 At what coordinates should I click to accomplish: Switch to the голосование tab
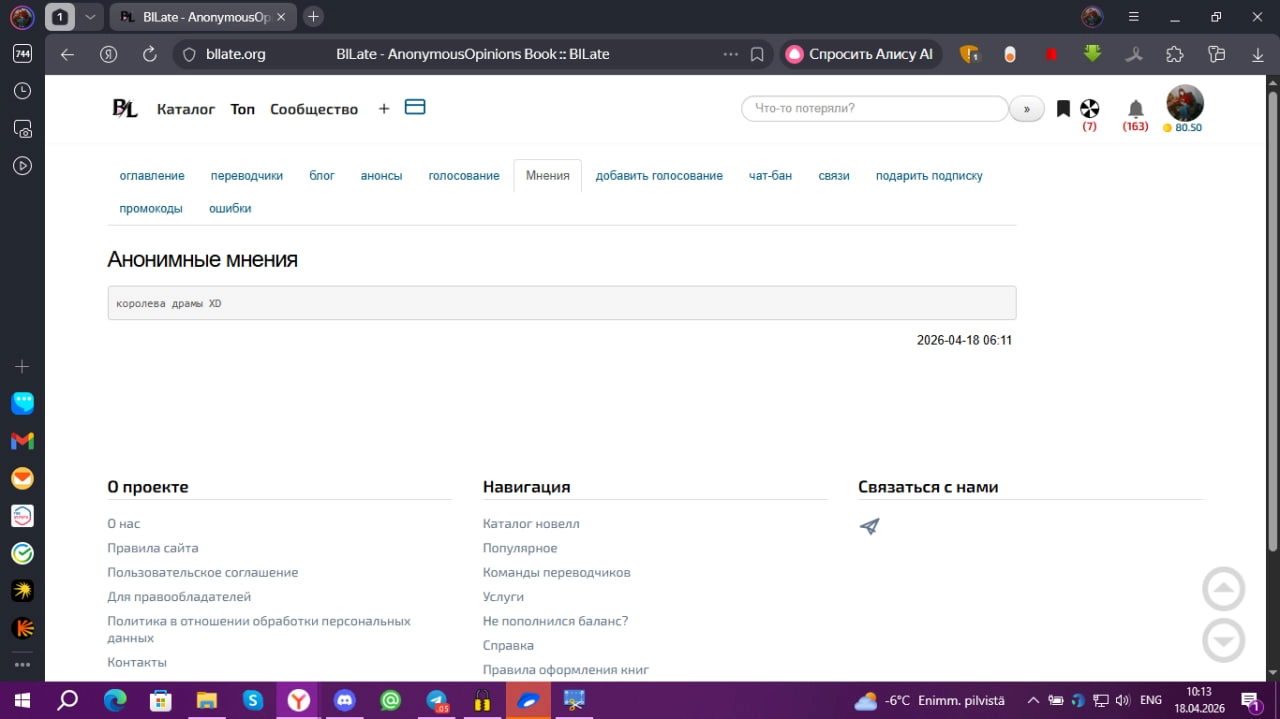[x=464, y=176]
